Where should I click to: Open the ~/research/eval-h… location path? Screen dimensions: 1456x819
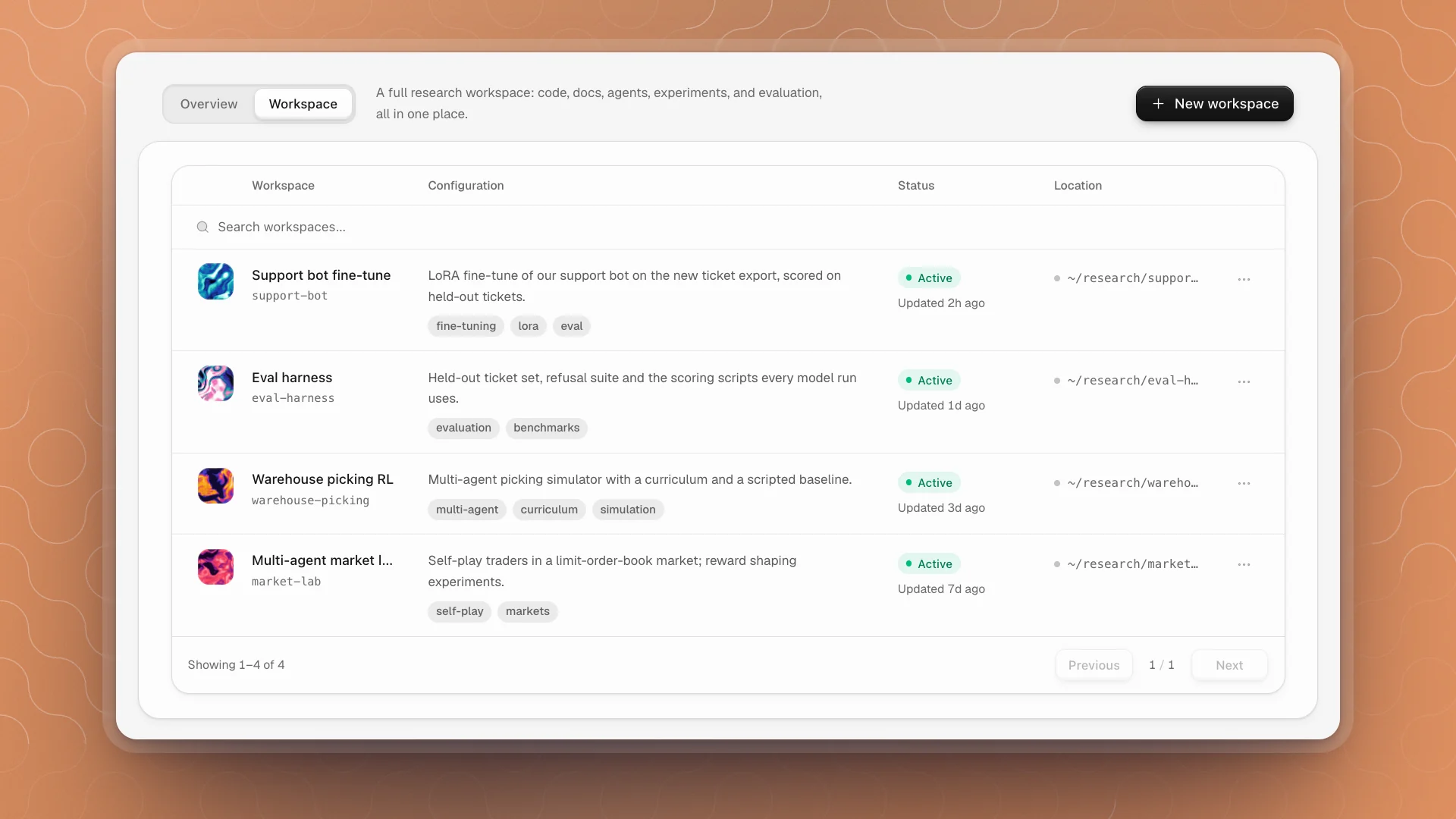pos(1132,381)
